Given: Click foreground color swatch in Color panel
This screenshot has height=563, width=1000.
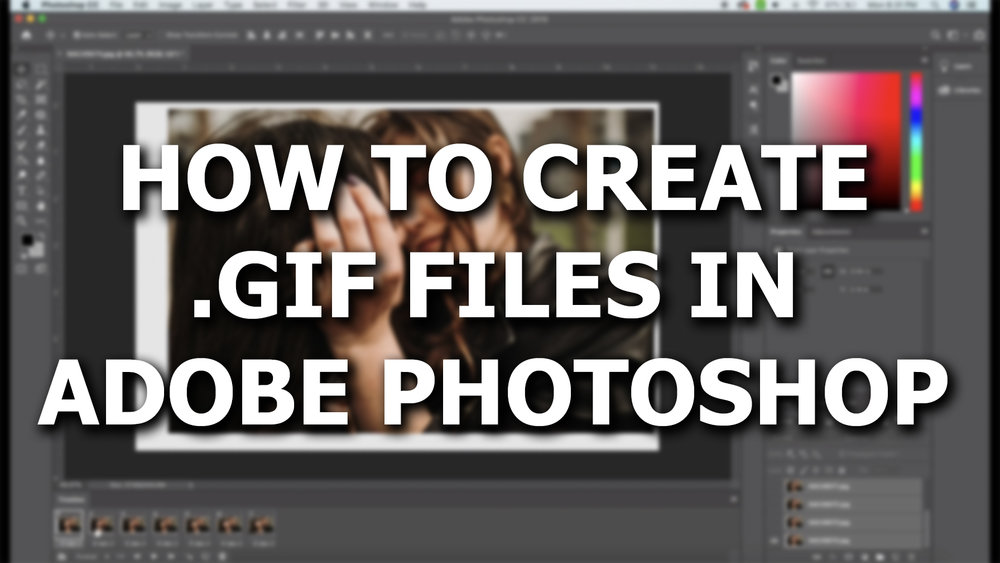Looking at the screenshot, I should coord(776,80).
